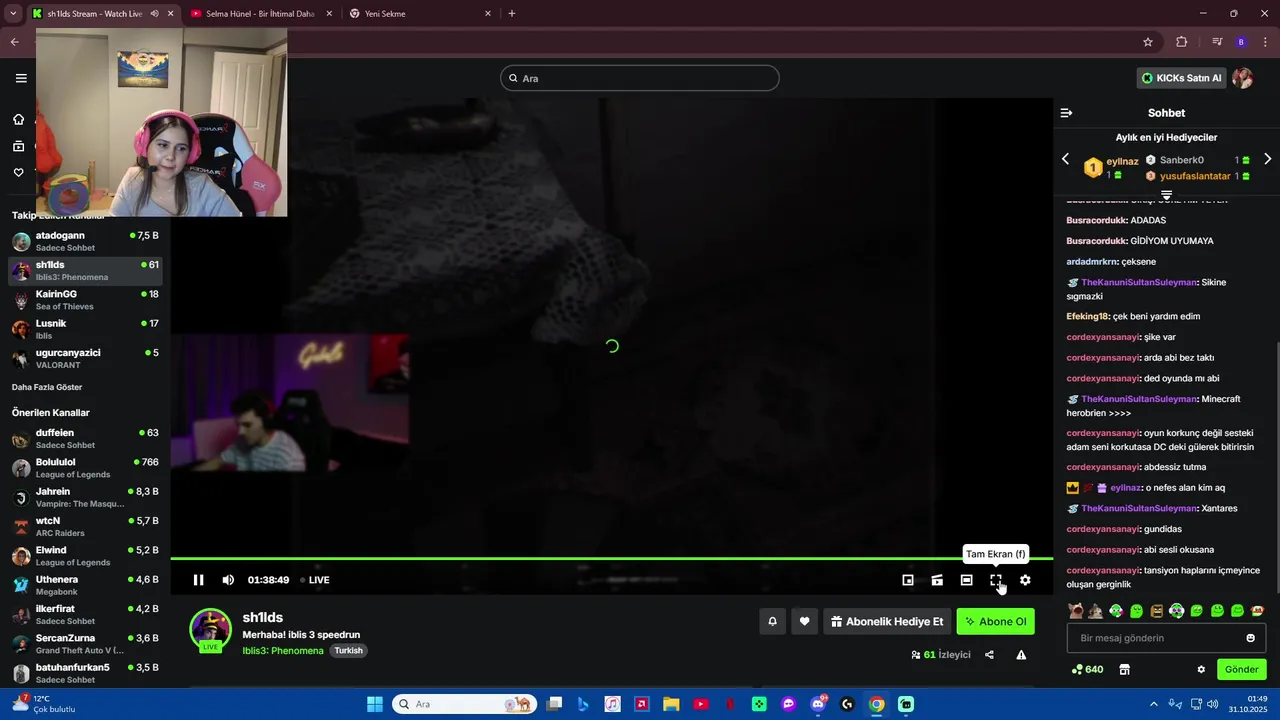Open browser extensions puzzle icon
Screen dimensions: 1280x720
(x=1181, y=42)
